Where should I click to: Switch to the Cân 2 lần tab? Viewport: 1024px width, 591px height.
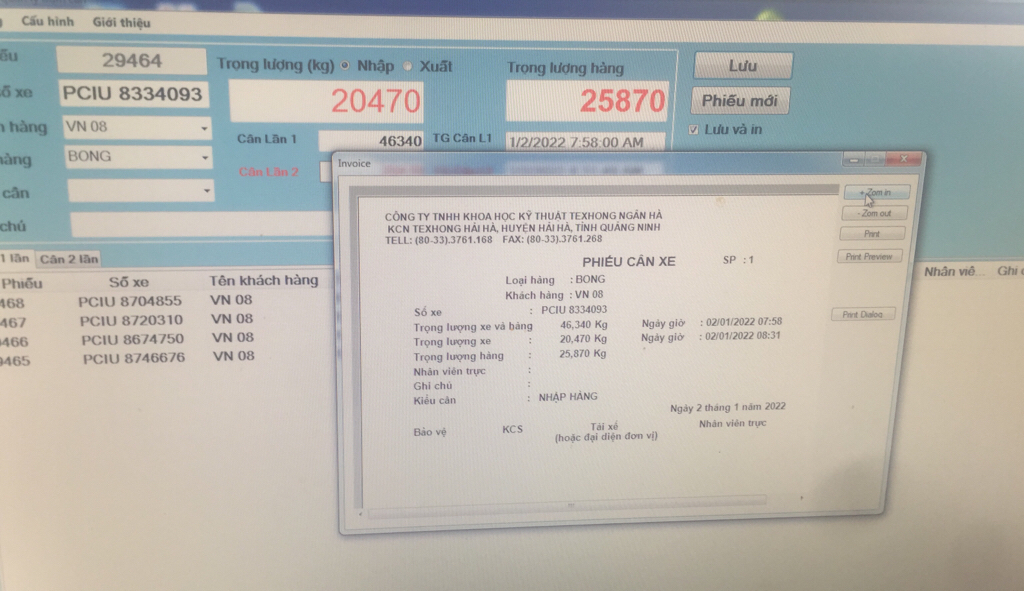pyautogui.click(x=69, y=259)
